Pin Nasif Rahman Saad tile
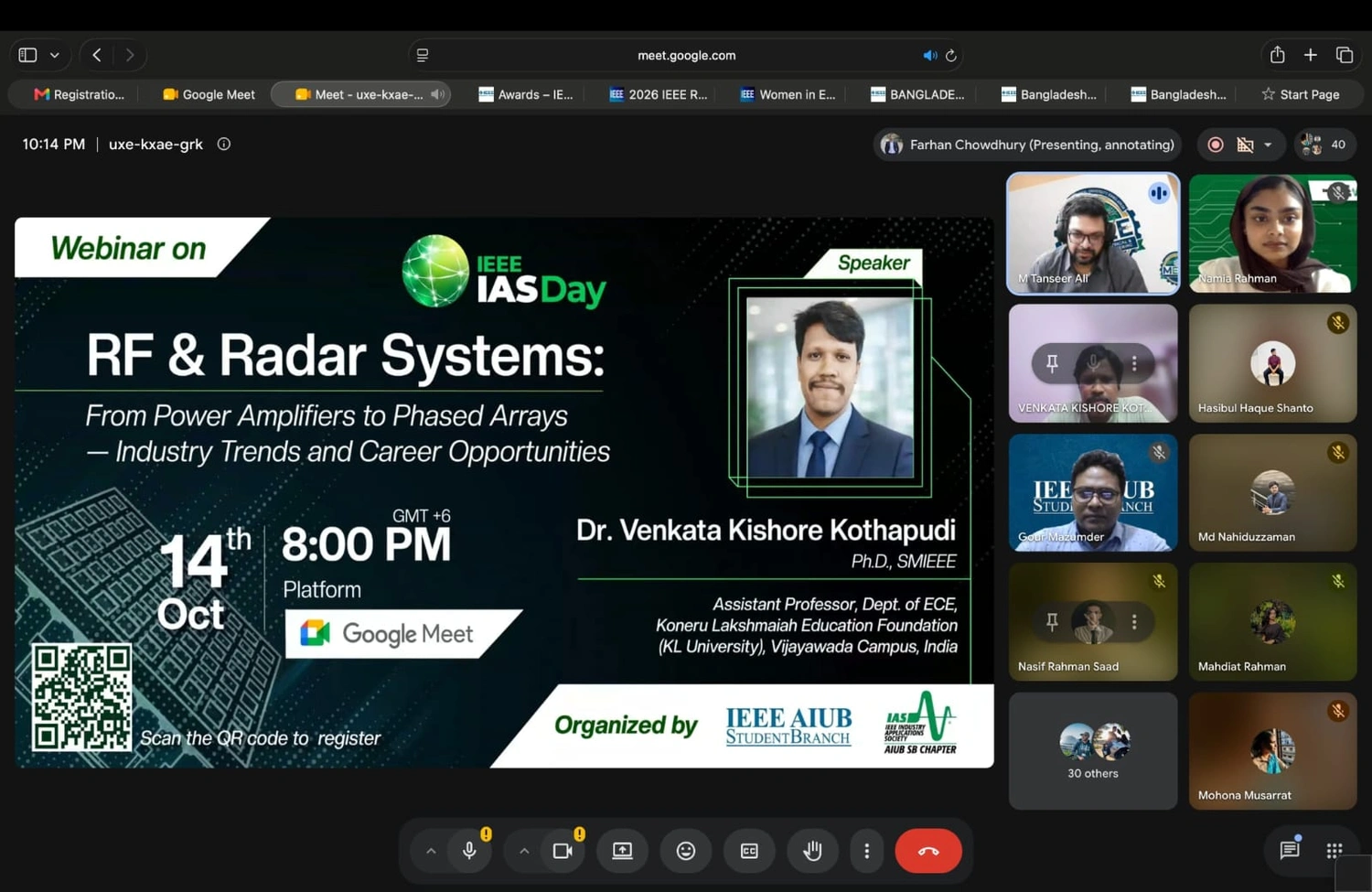 (1052, 622)
